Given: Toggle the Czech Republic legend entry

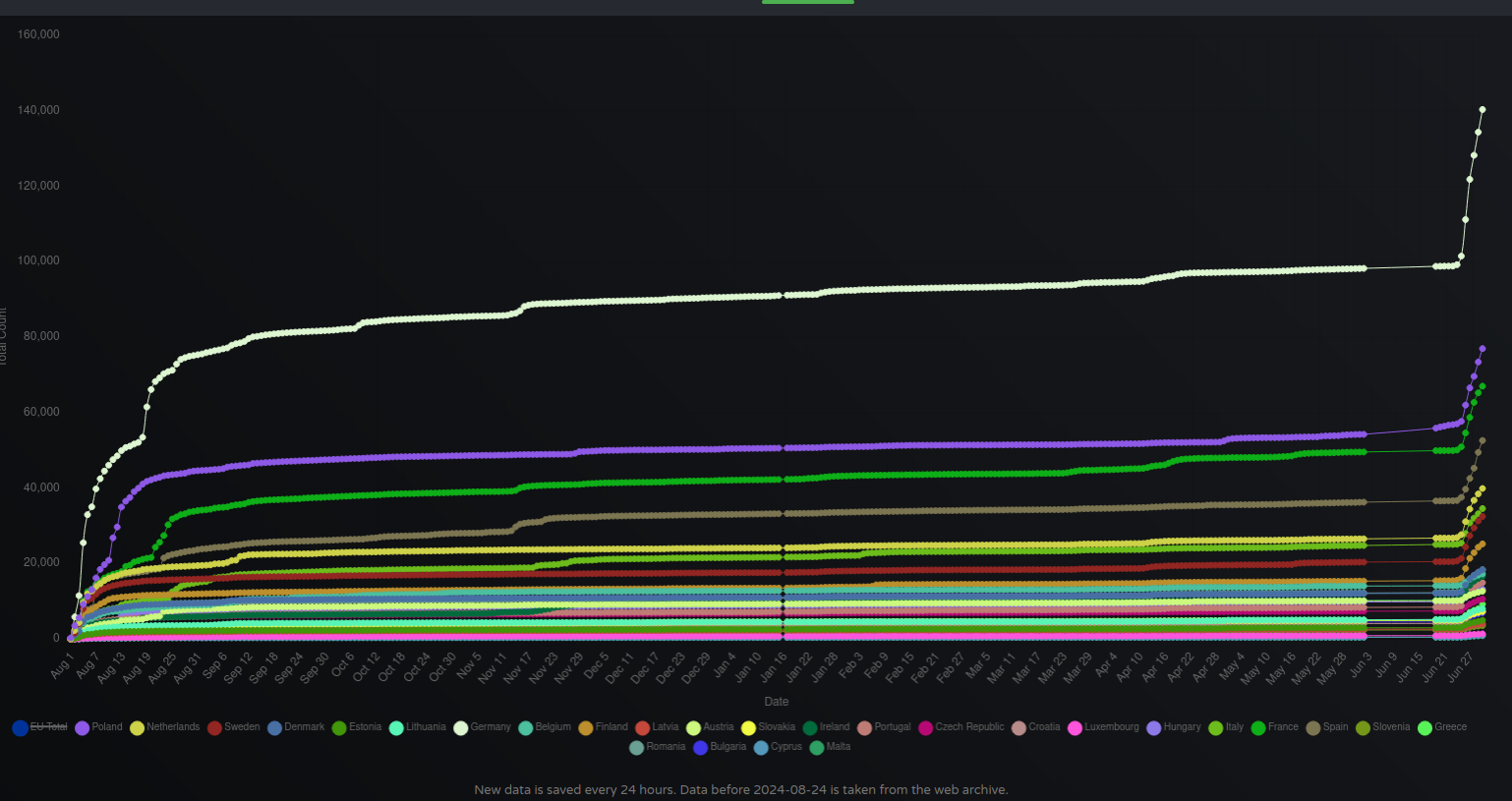Looking at the screenshot, I should tap(960, 727).
